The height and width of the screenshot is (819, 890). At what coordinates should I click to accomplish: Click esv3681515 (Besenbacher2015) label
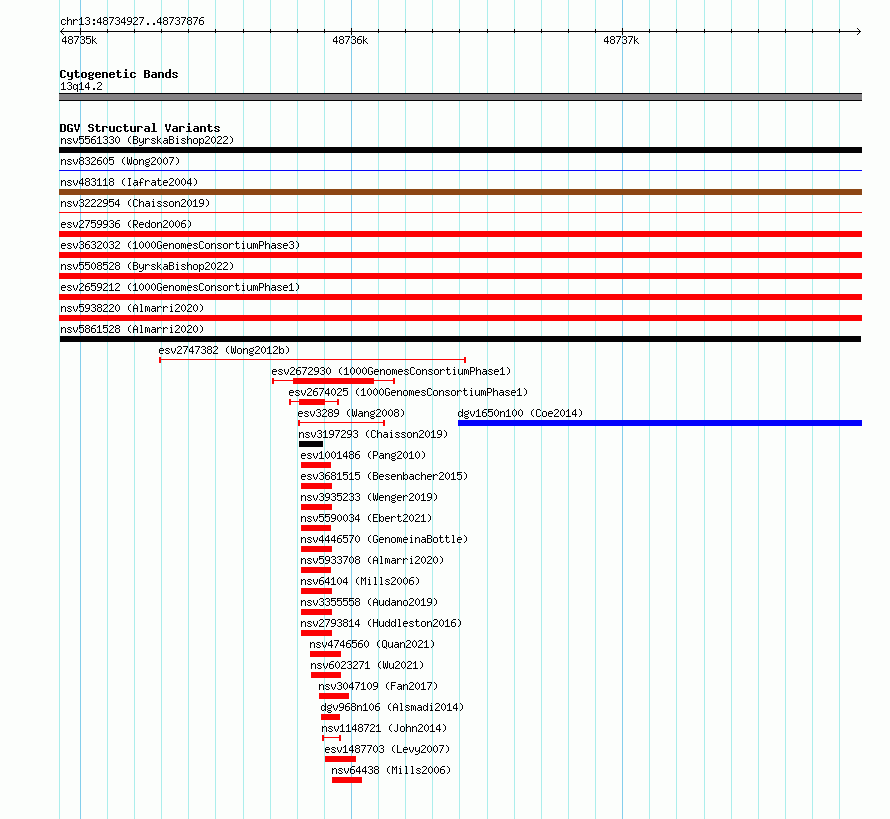[384, 476]
